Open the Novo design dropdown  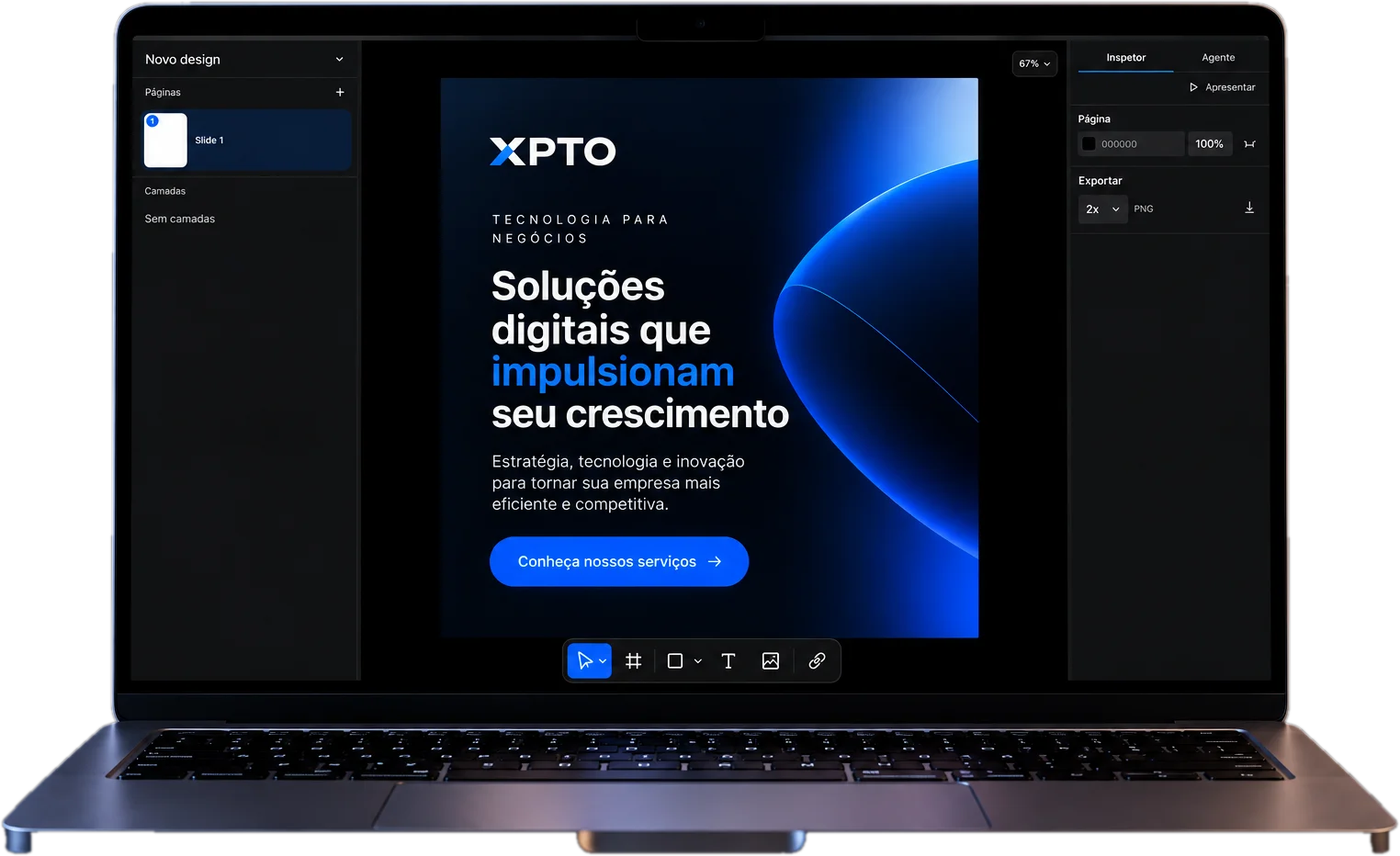point(244,60)
